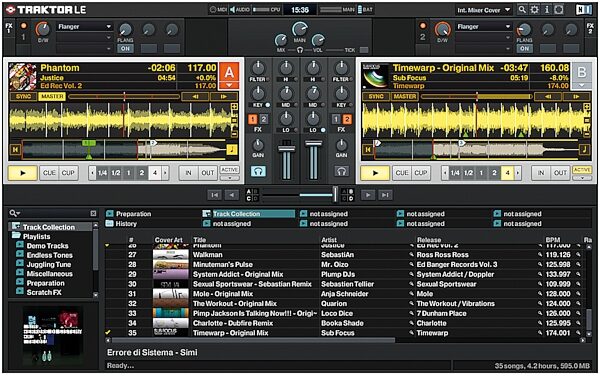600x376 pixels.
Task: Jump to track start on deck A stripe
Action: point(15,149)
